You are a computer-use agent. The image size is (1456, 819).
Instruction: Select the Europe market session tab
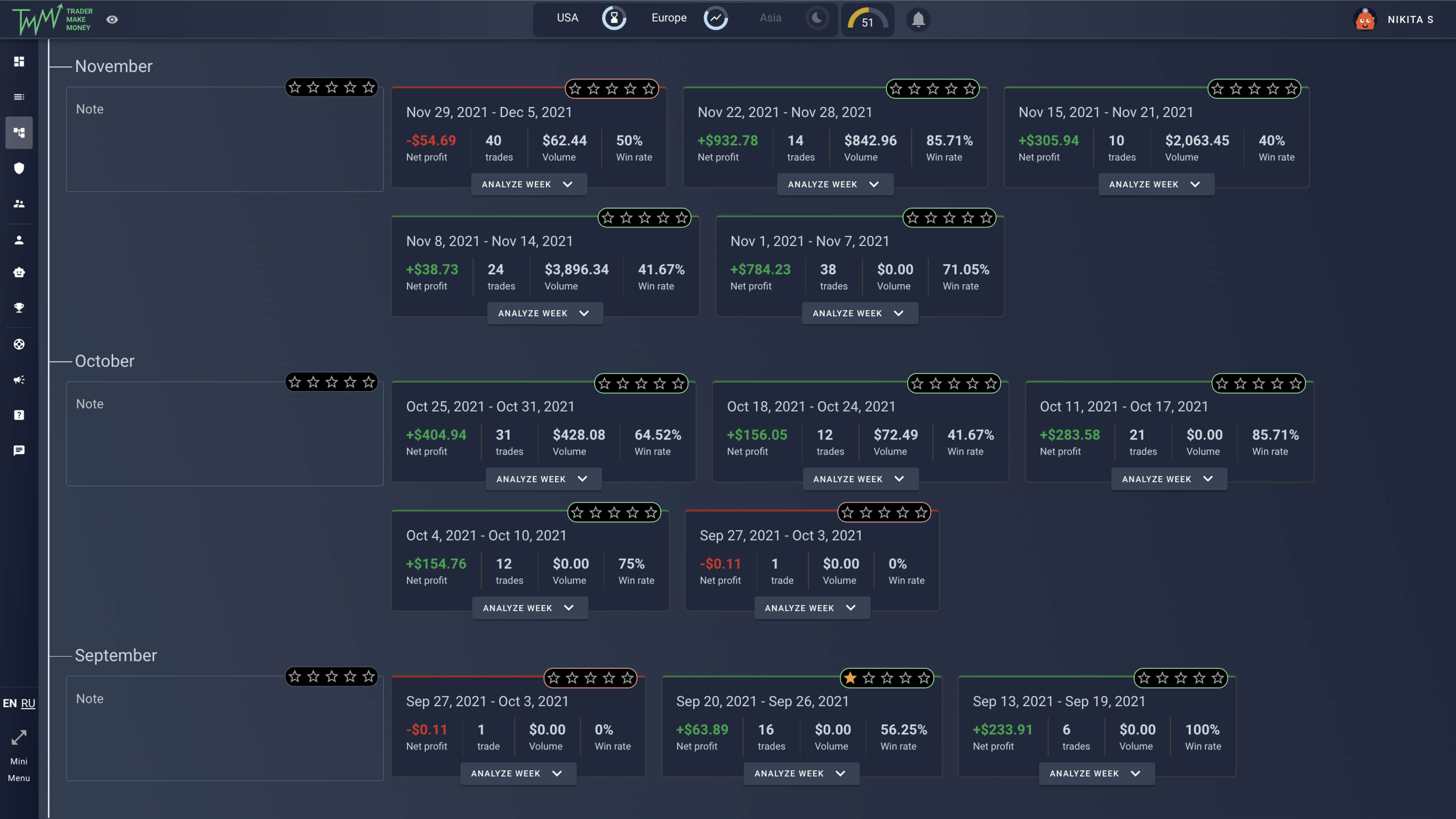(669, 18)
